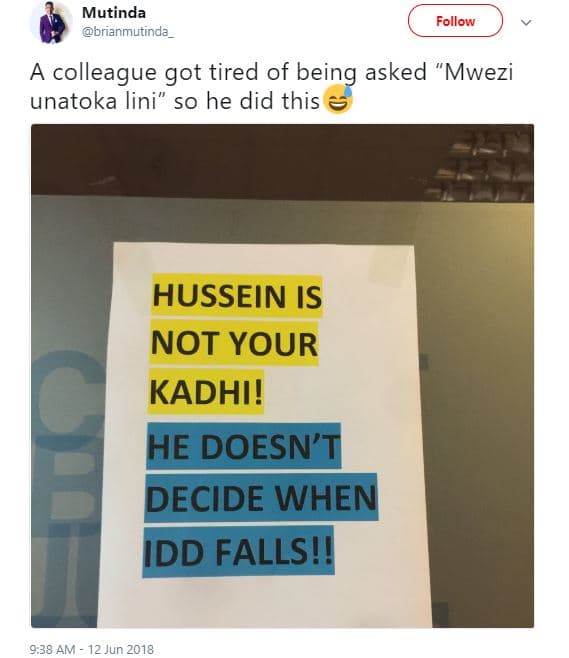Click the blank bottom of the white paper
The image size is (569, 658).
tap(264, 602)
